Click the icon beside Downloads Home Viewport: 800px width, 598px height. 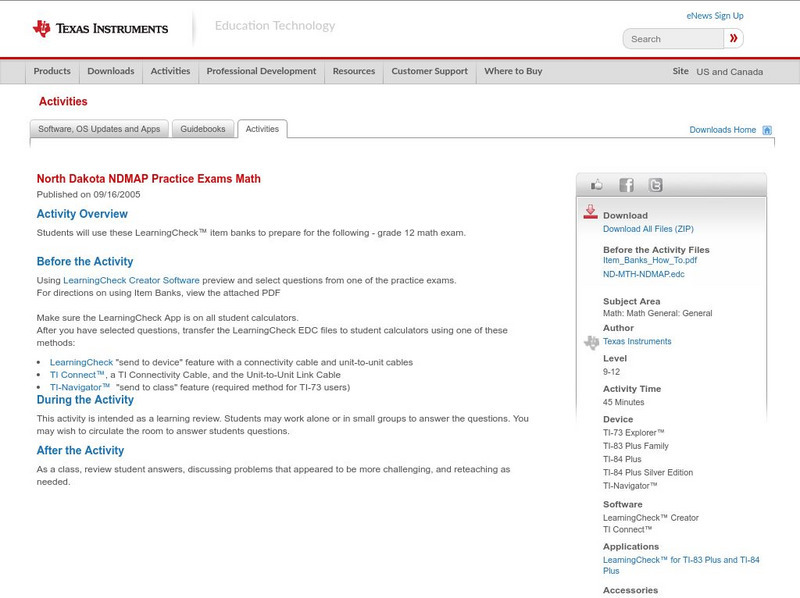coord(766,129)
